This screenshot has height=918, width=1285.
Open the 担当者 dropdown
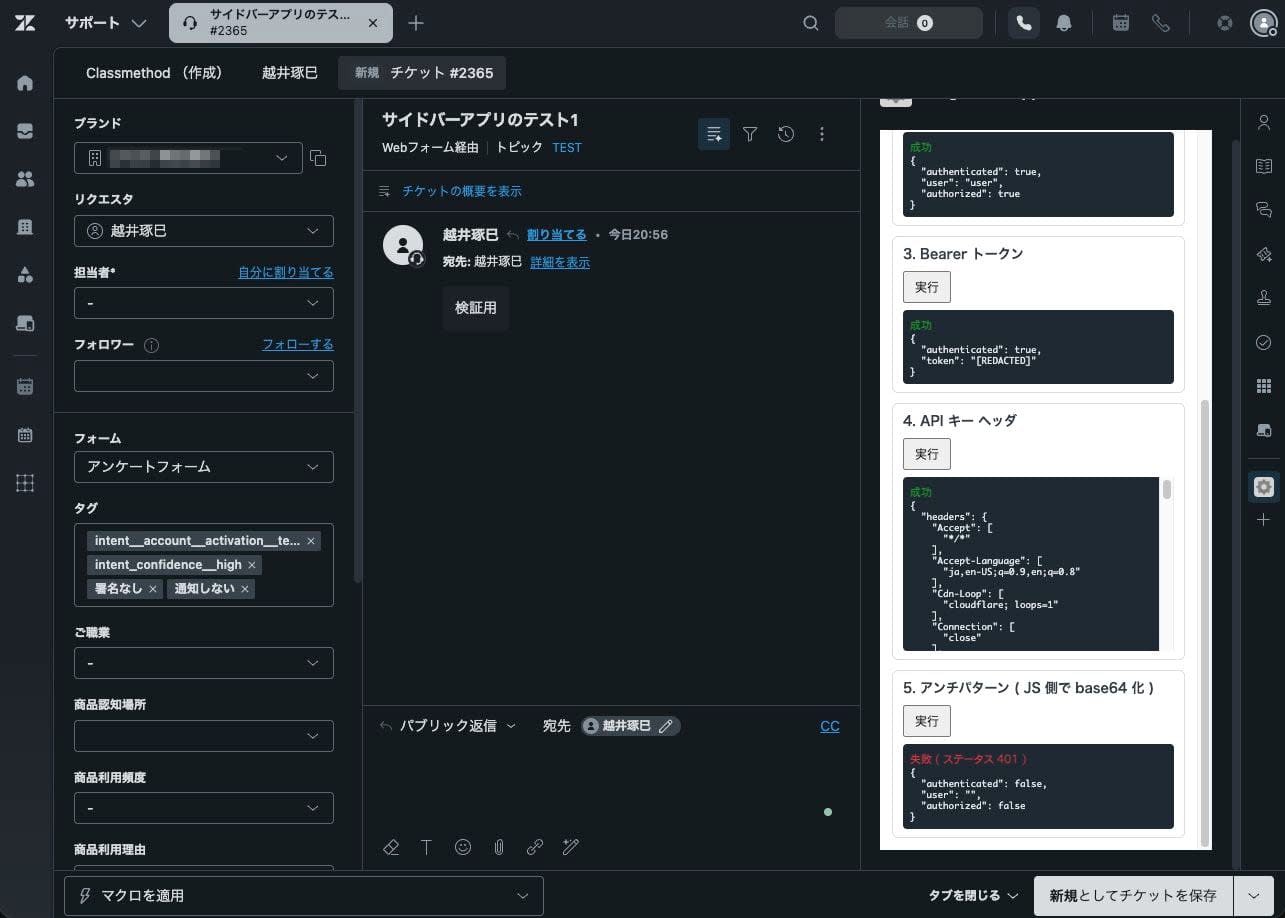pos(204,303)
